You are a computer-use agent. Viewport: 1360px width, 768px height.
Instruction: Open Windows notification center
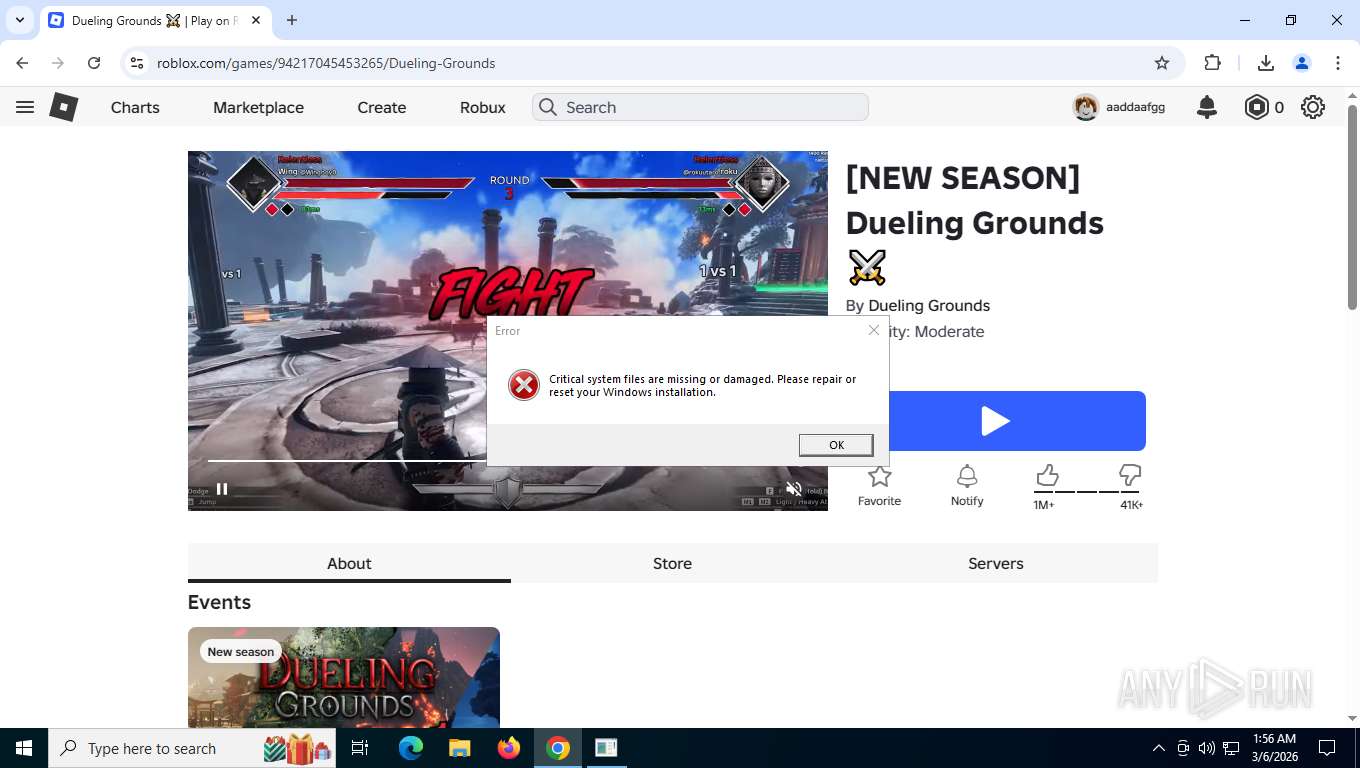coord(1327,748)
